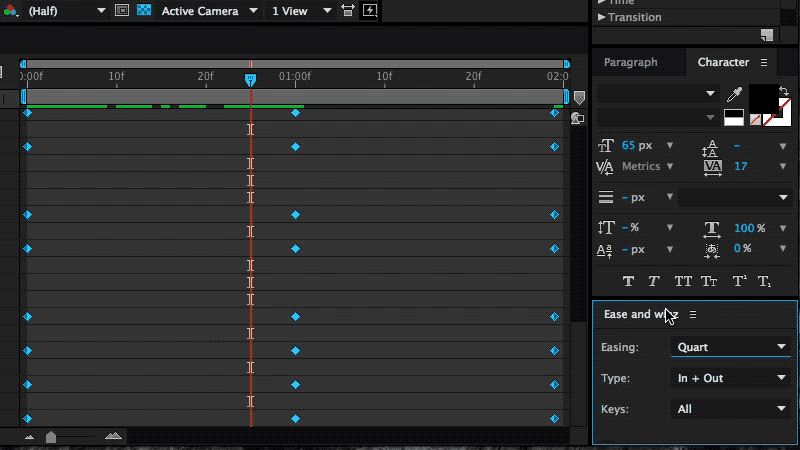Viewport: 800px width, 450px height.
Task: Click the tracking value 17
Action: tap(741, 166)
